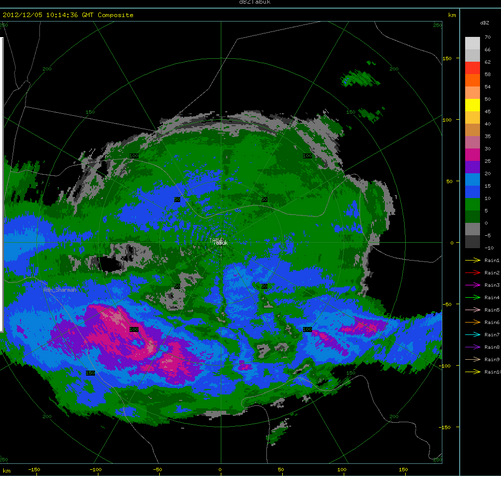Click the 200 range ring label near storm
The height and width of the screenshot is (480, 501).
pos(134,329)
